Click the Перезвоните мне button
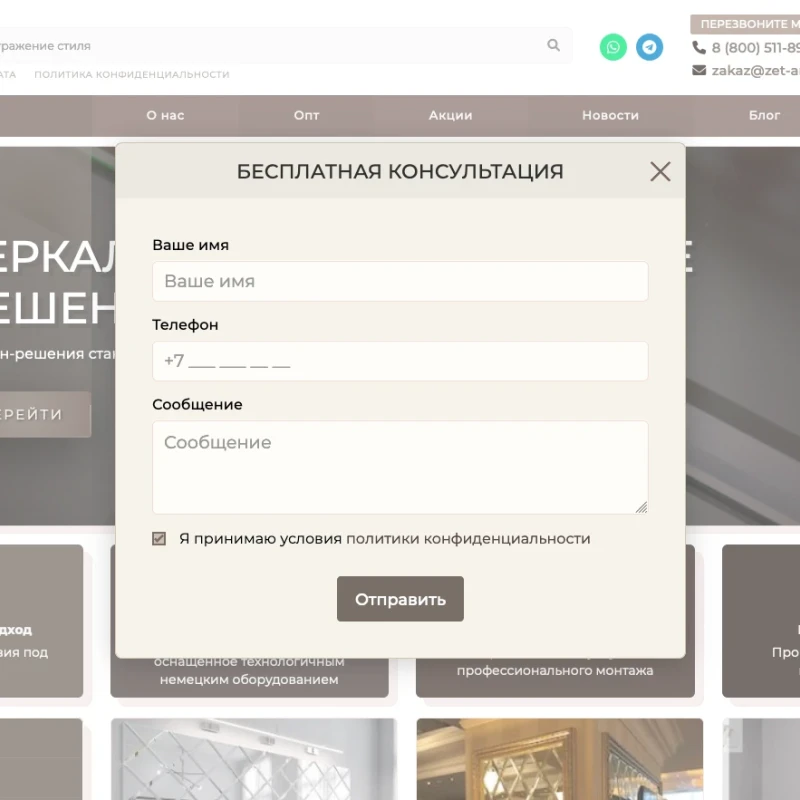This screenshot has width=800, height=800. tap(748, 24)
